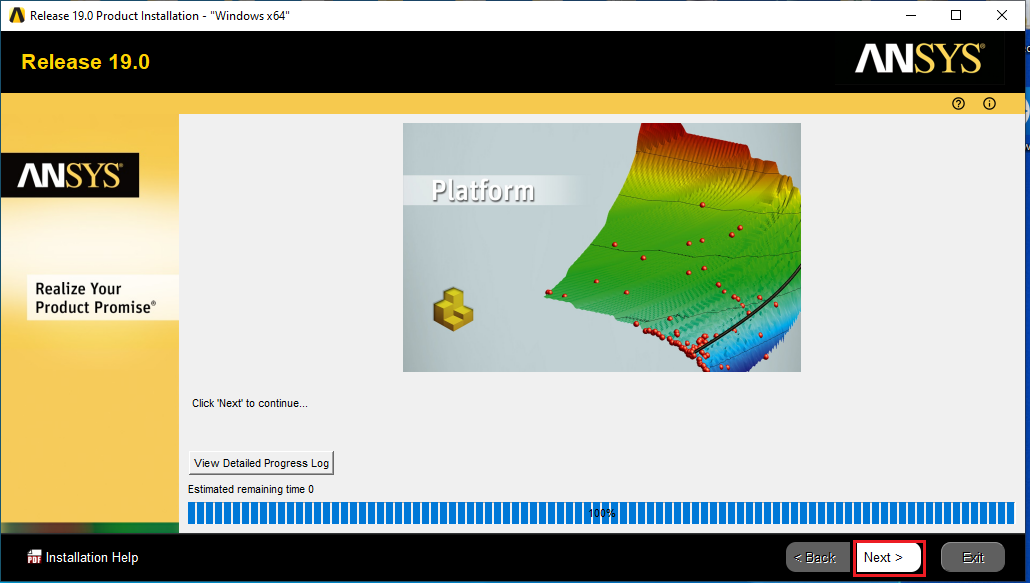Open the View Detailed Progress Log
Viewport: 1030px width, 583px height.
(261, 463)
